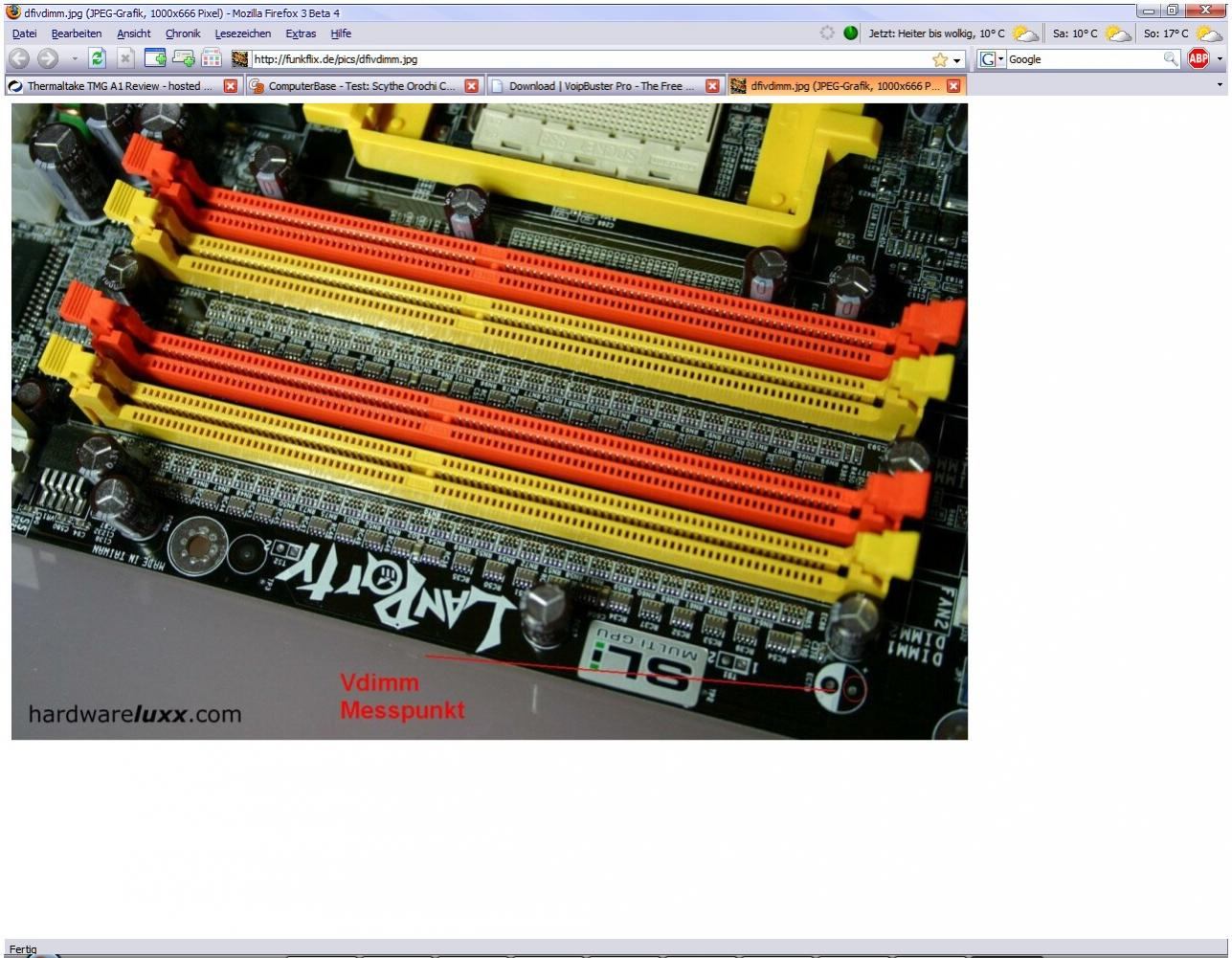The height and width of the screenshot is (958, 1232).
Task: Go forward with the Forward arrow button
Action: click(48, 59)
